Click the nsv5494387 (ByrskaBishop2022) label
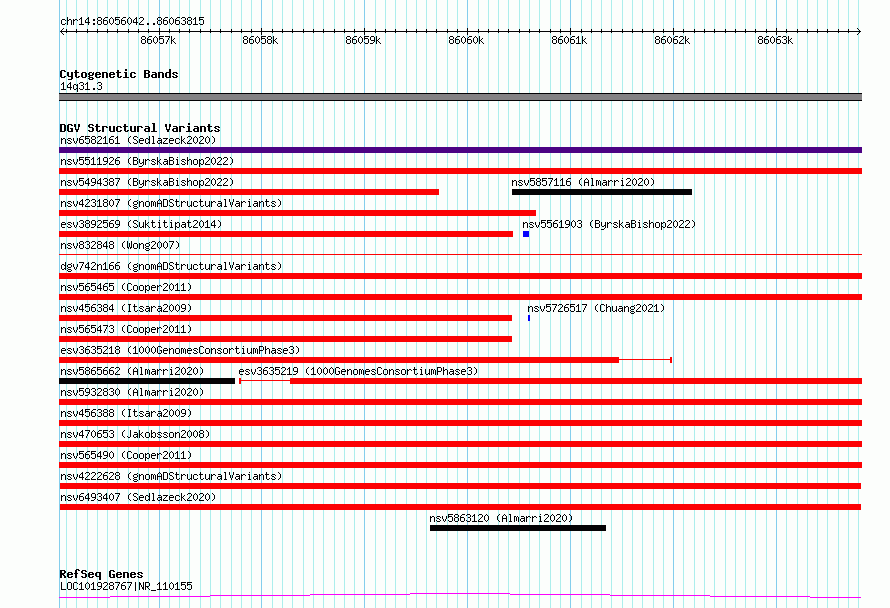The image size is (890, 608). (147, 182)
